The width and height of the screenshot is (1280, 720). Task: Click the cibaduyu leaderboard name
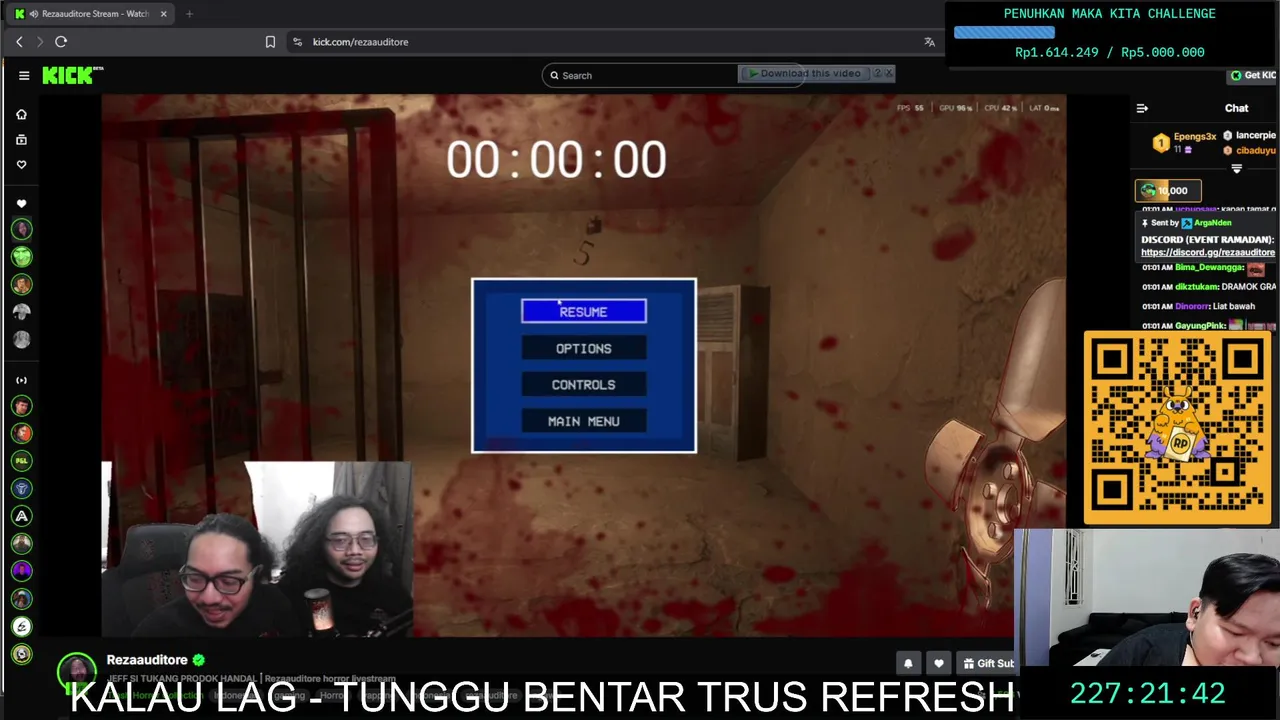1255,150
